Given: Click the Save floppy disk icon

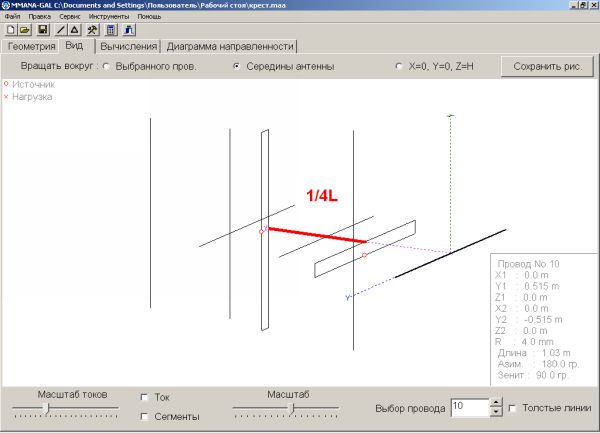Looking at the screenshot, I should tap(43, 30).
